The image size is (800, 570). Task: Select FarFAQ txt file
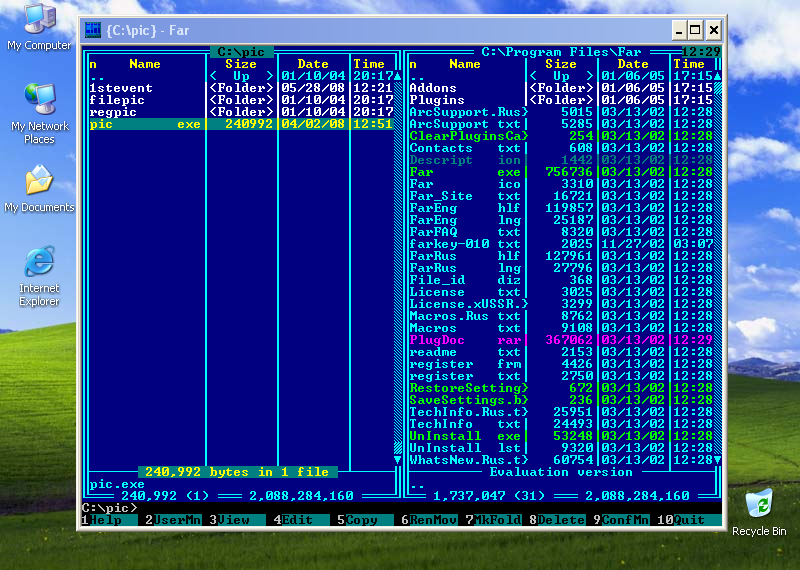561,232
